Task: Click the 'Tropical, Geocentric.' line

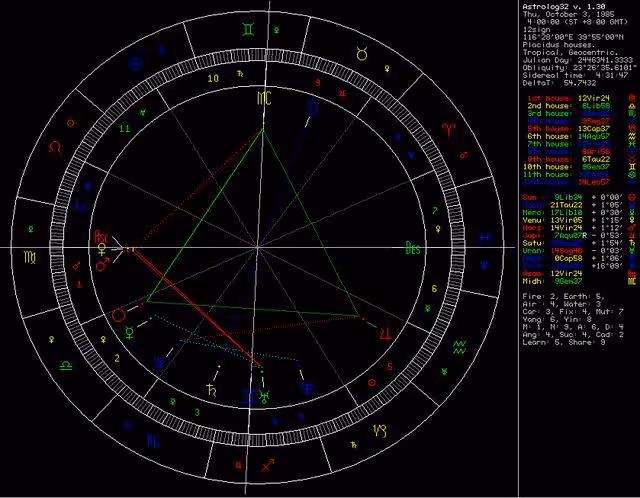Action: tap(570, 52)
